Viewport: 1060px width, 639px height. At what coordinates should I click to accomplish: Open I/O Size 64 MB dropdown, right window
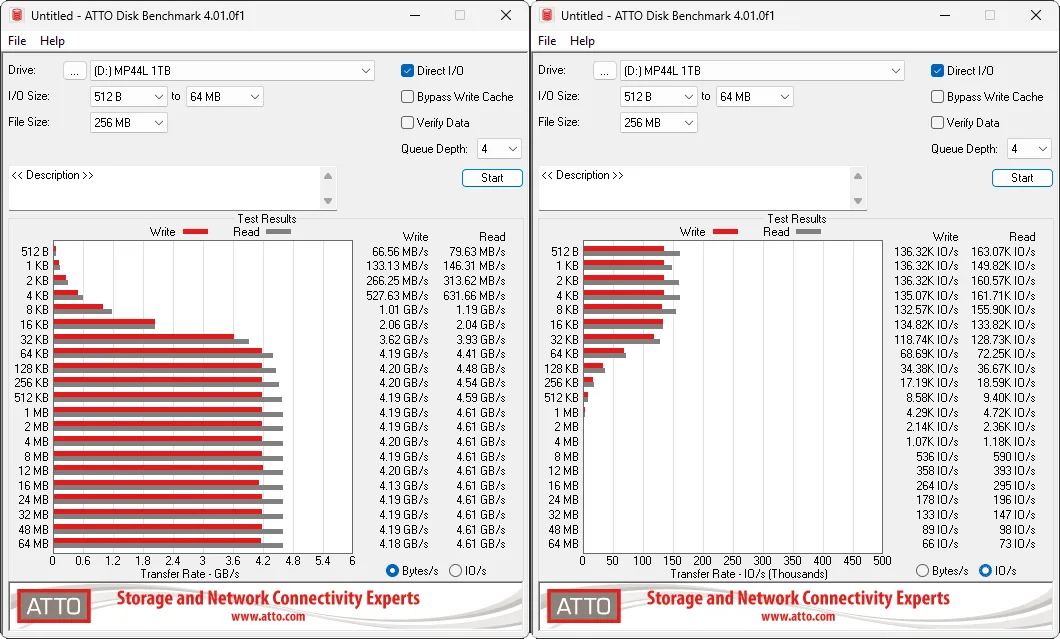(x=754, y=97)
